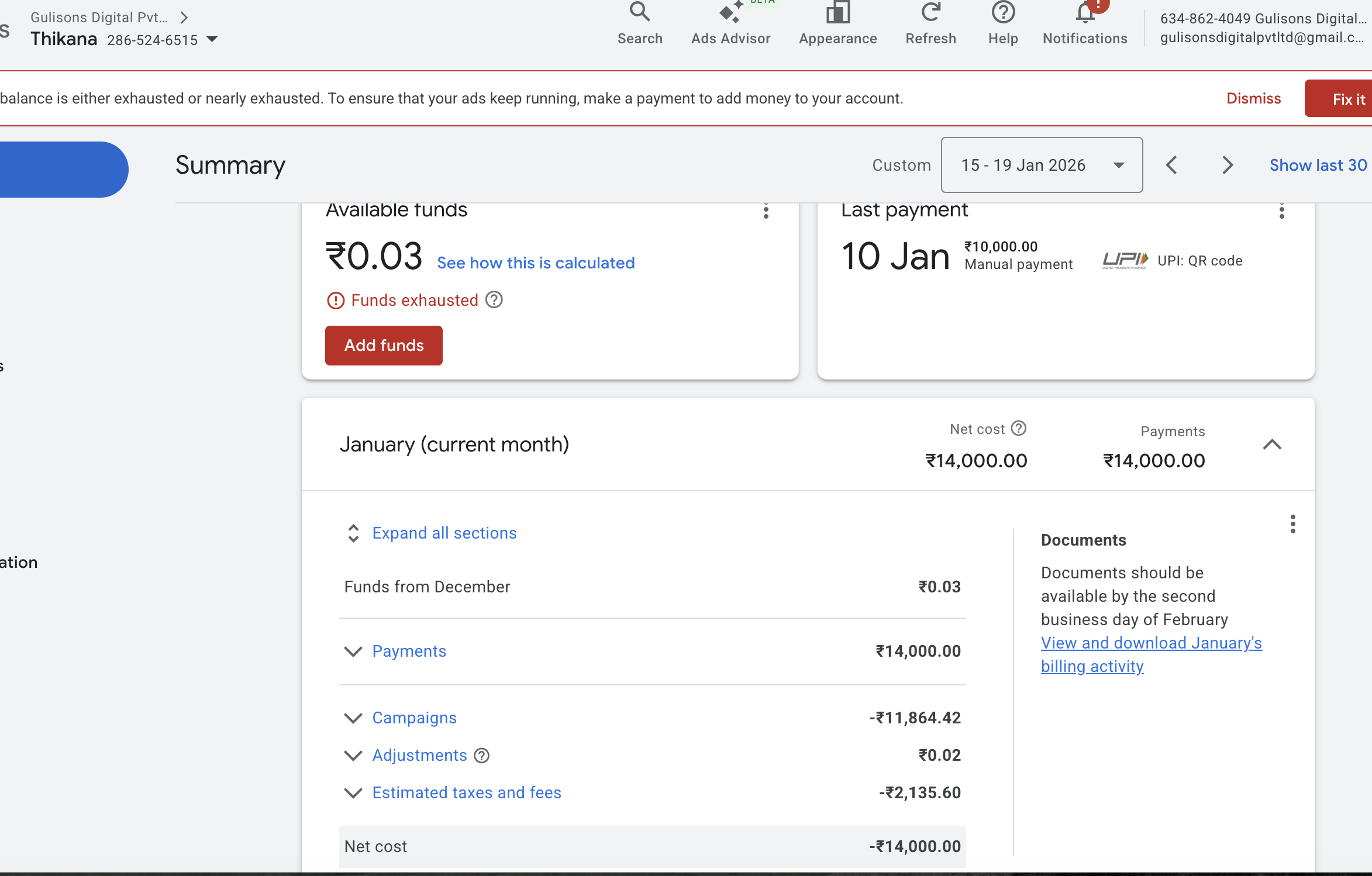Screen dimensions: 1372x876
Task: Open the Thikana account switcher dropdown
Action: [x=212, y=40]
